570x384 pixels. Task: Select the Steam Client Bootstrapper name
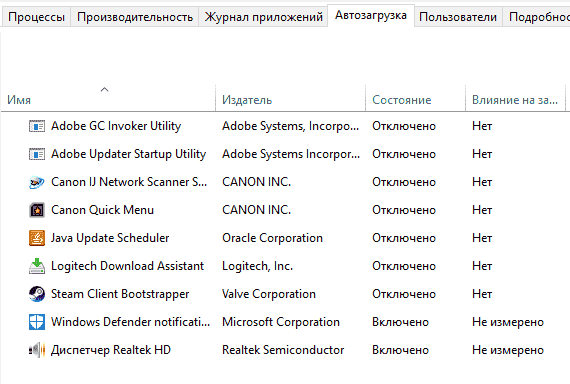pyautogui.click(x=120, y=294)
